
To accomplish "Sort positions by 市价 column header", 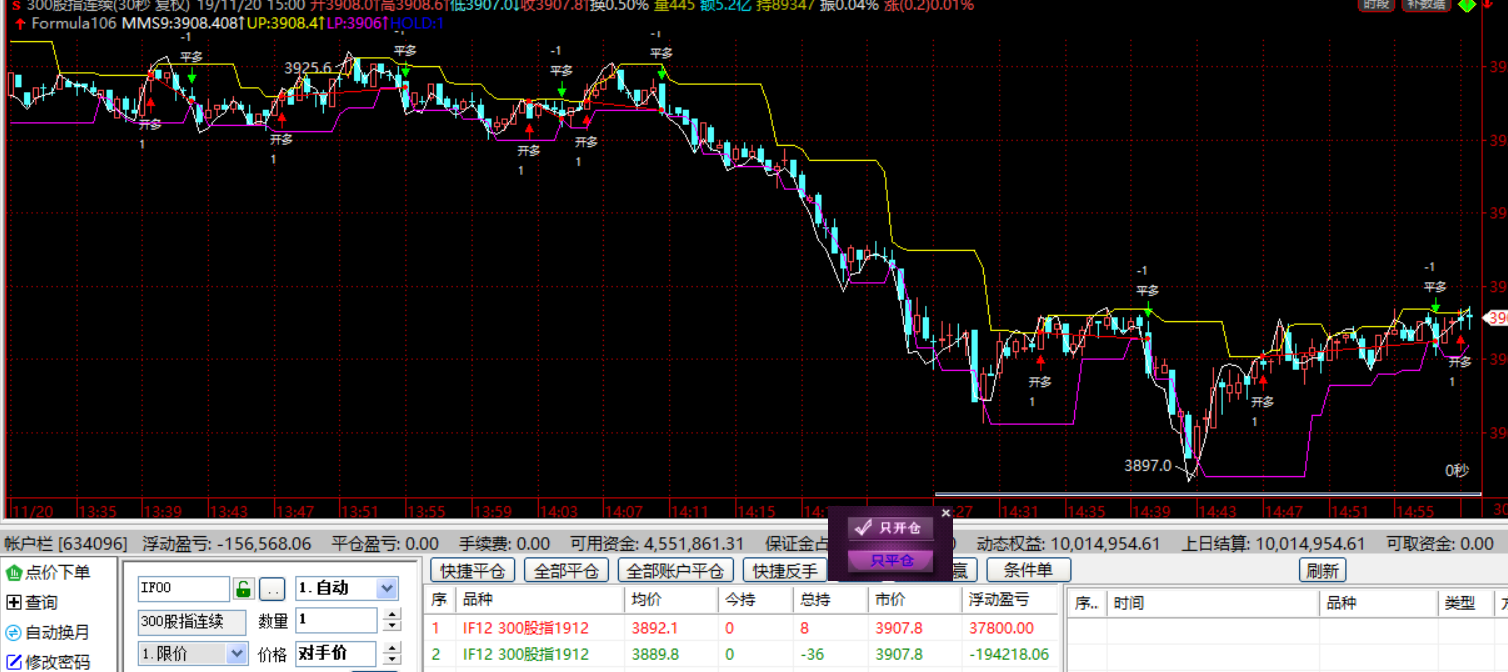I will pos(913,600).
